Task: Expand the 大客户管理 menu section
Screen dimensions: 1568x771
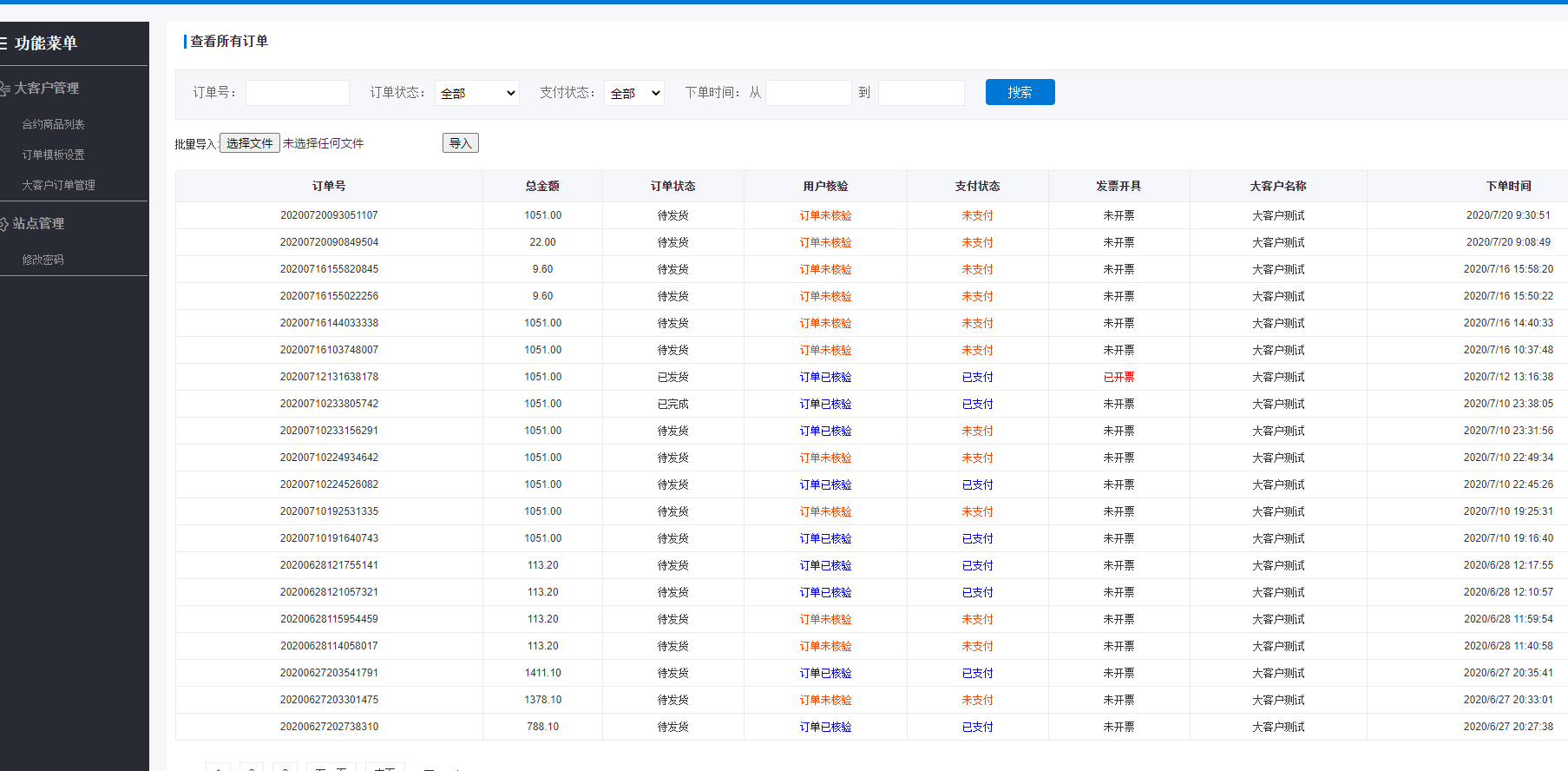Action: [47, 89]
